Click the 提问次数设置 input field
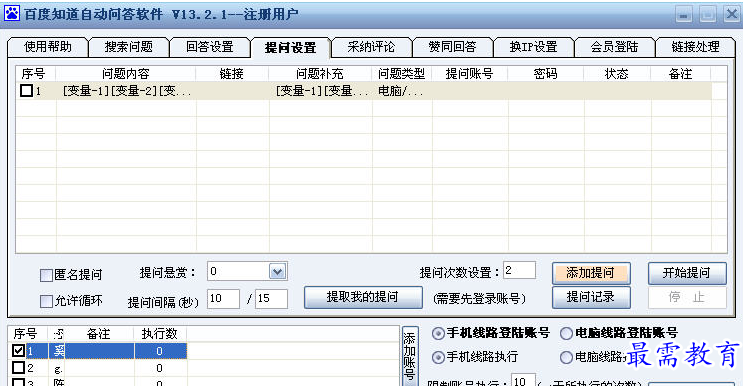Viewport: 748px width, 386px height. [519, 271]
